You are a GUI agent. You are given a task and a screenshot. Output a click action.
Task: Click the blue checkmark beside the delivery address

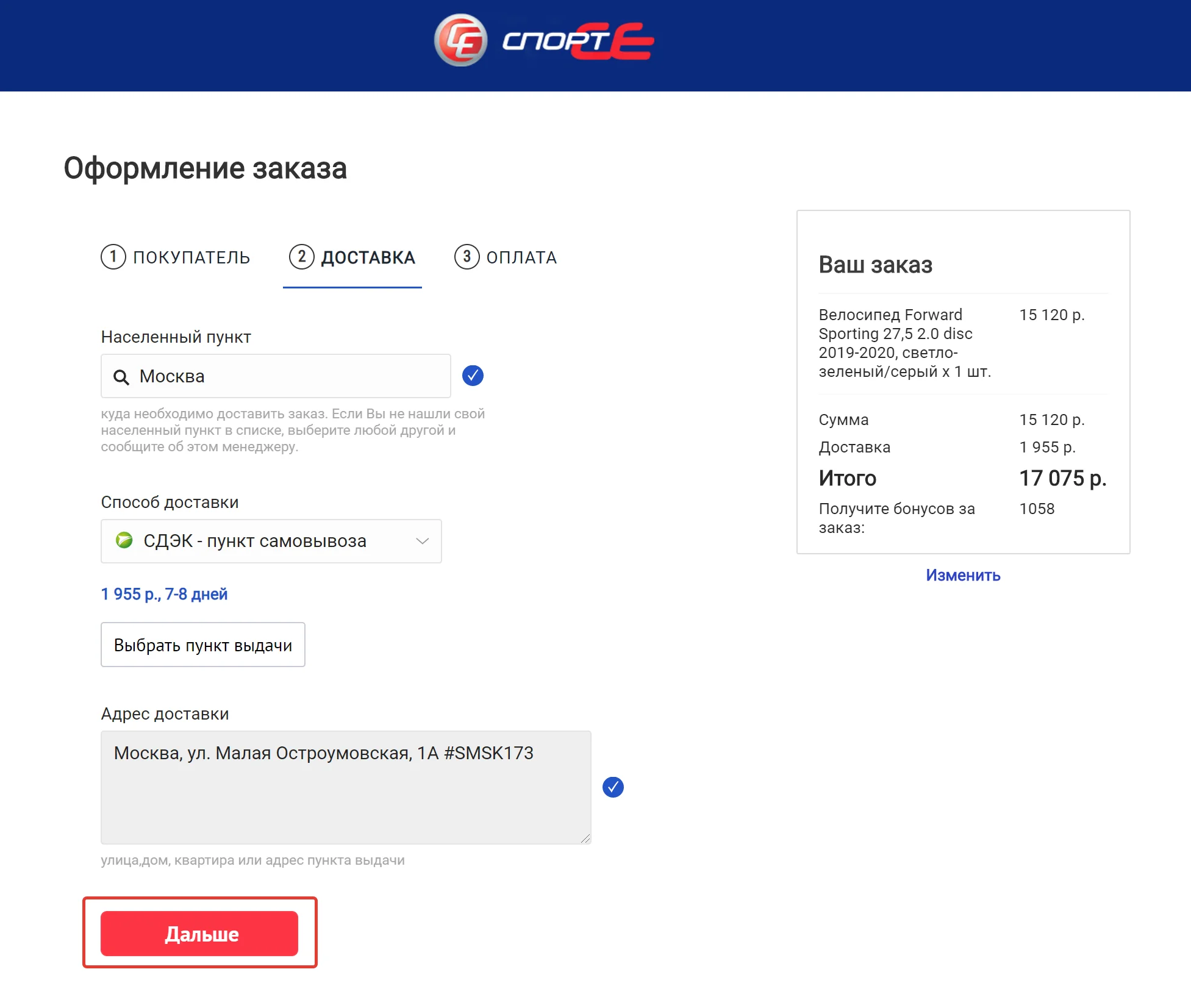click(x=613, y=787)
